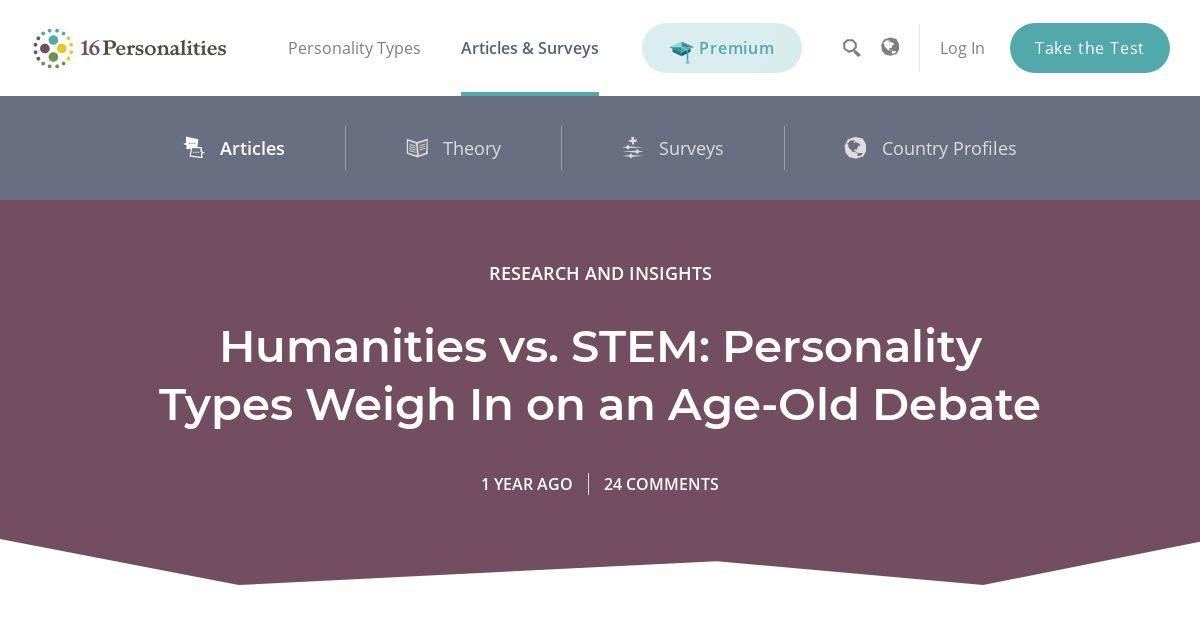Select the Surveys tab label
Image resolution: width=1200 pixels, height=630 pixels.
click(691, 148)
